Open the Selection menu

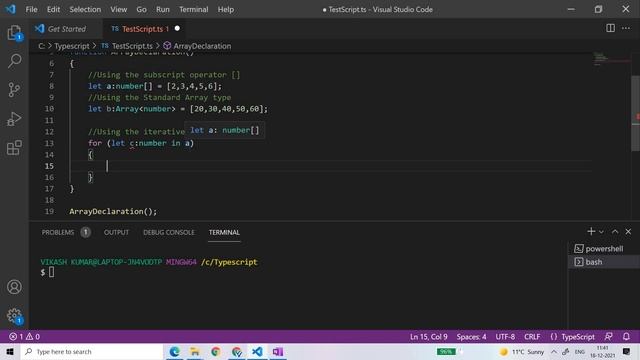85,9
